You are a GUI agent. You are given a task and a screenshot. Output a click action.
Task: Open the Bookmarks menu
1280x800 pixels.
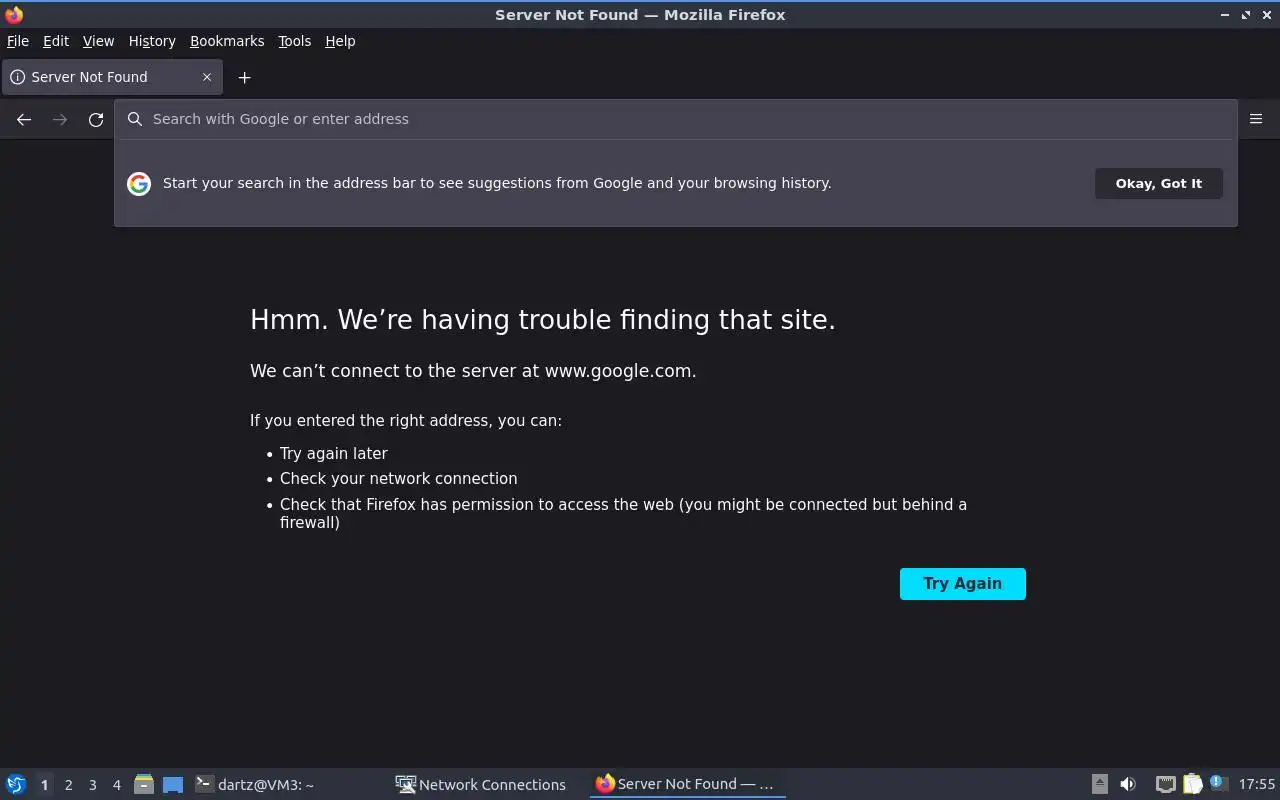[x=227, y=41]
